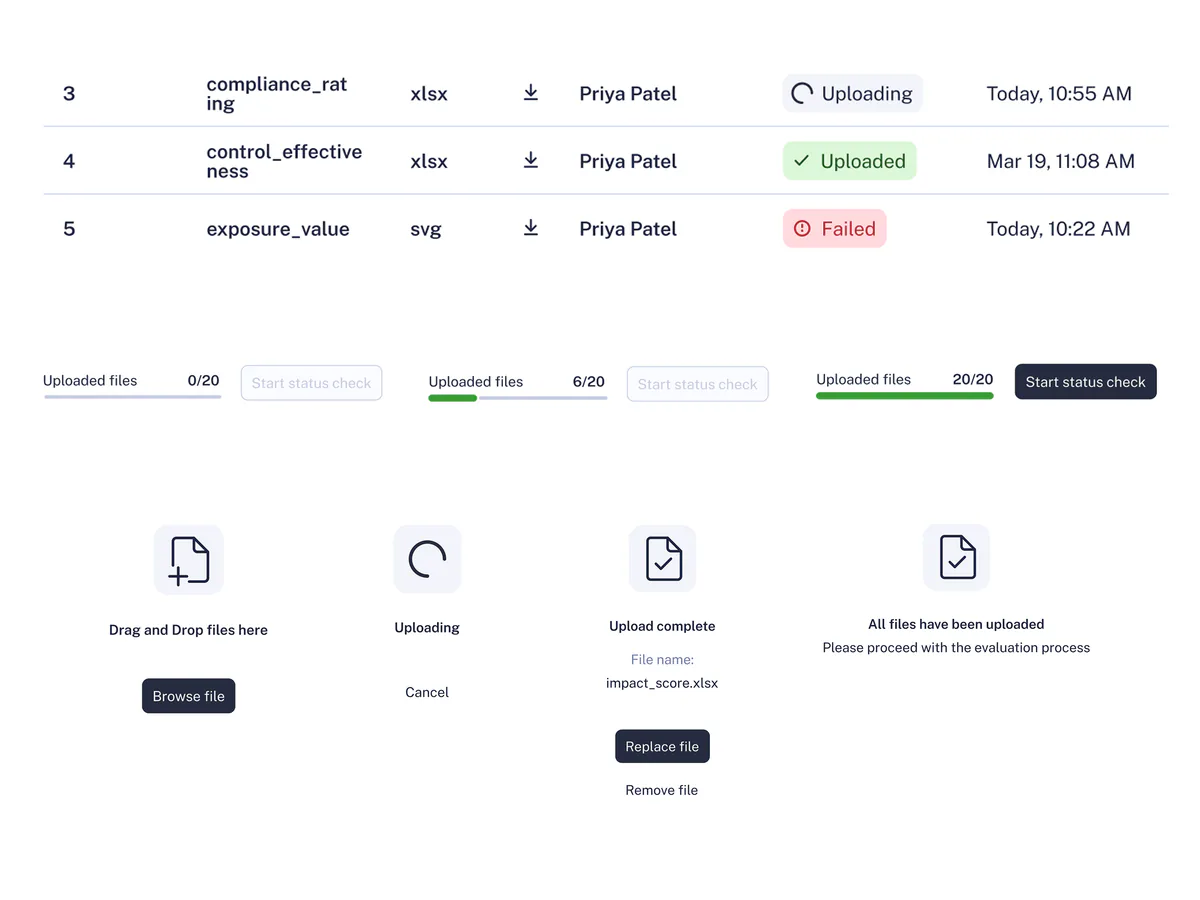The height and width of the screenshot is (900, 1200).
Task: Cancel the ongoing upload
Action: (x=427, y=692)
